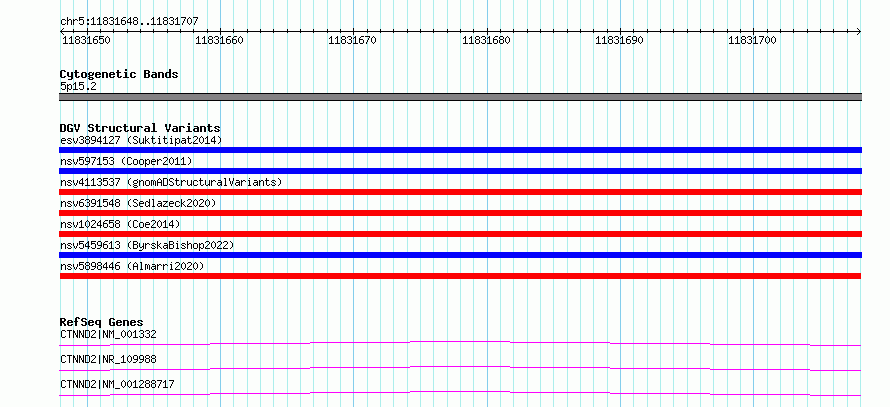Open variant nsv4113537 (gnomADStructuralVariants) label
Image resolution: width=890 pixels, height=407 pixels.
[x=171, y=182]
